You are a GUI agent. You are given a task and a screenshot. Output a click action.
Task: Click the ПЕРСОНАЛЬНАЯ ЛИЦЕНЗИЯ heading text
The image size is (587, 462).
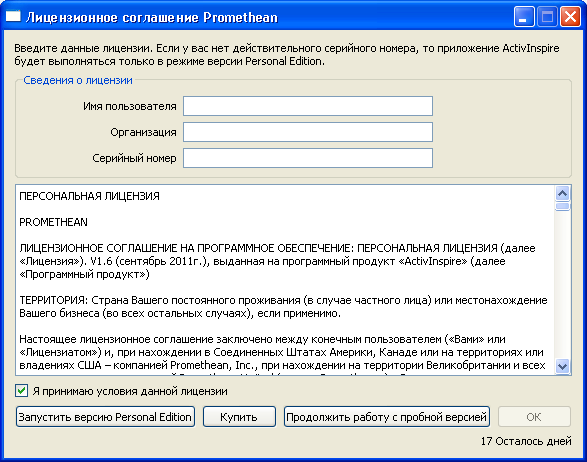[89, 196]
